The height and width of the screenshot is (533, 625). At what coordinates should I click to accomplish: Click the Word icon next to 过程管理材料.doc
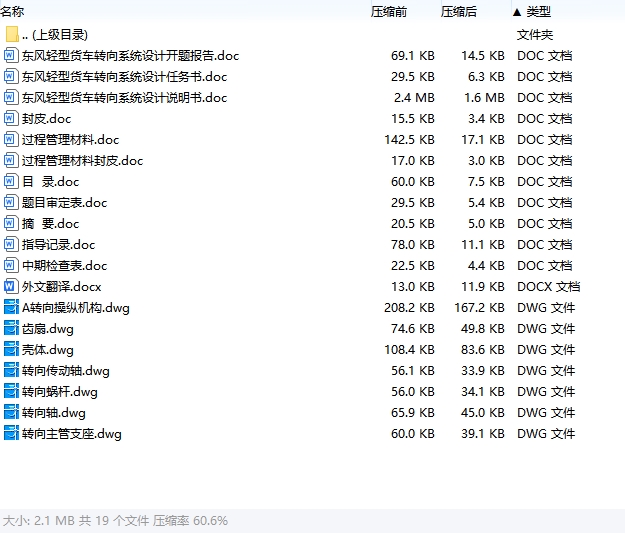click(11, 140)
